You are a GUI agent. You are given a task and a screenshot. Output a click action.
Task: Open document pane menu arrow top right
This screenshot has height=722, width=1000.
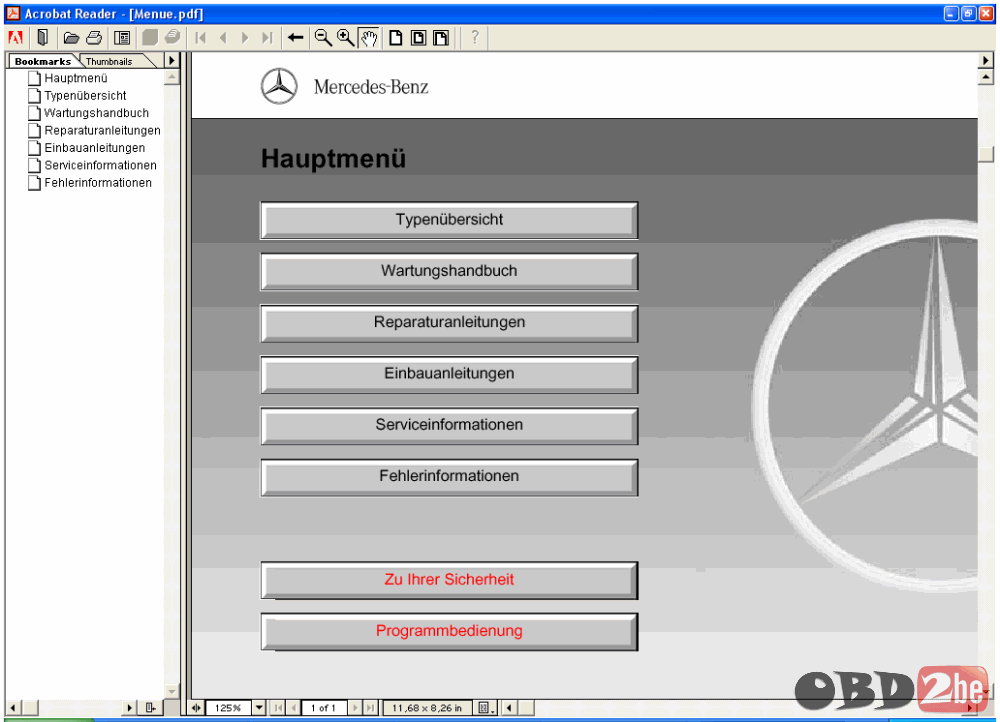(985, 60)
